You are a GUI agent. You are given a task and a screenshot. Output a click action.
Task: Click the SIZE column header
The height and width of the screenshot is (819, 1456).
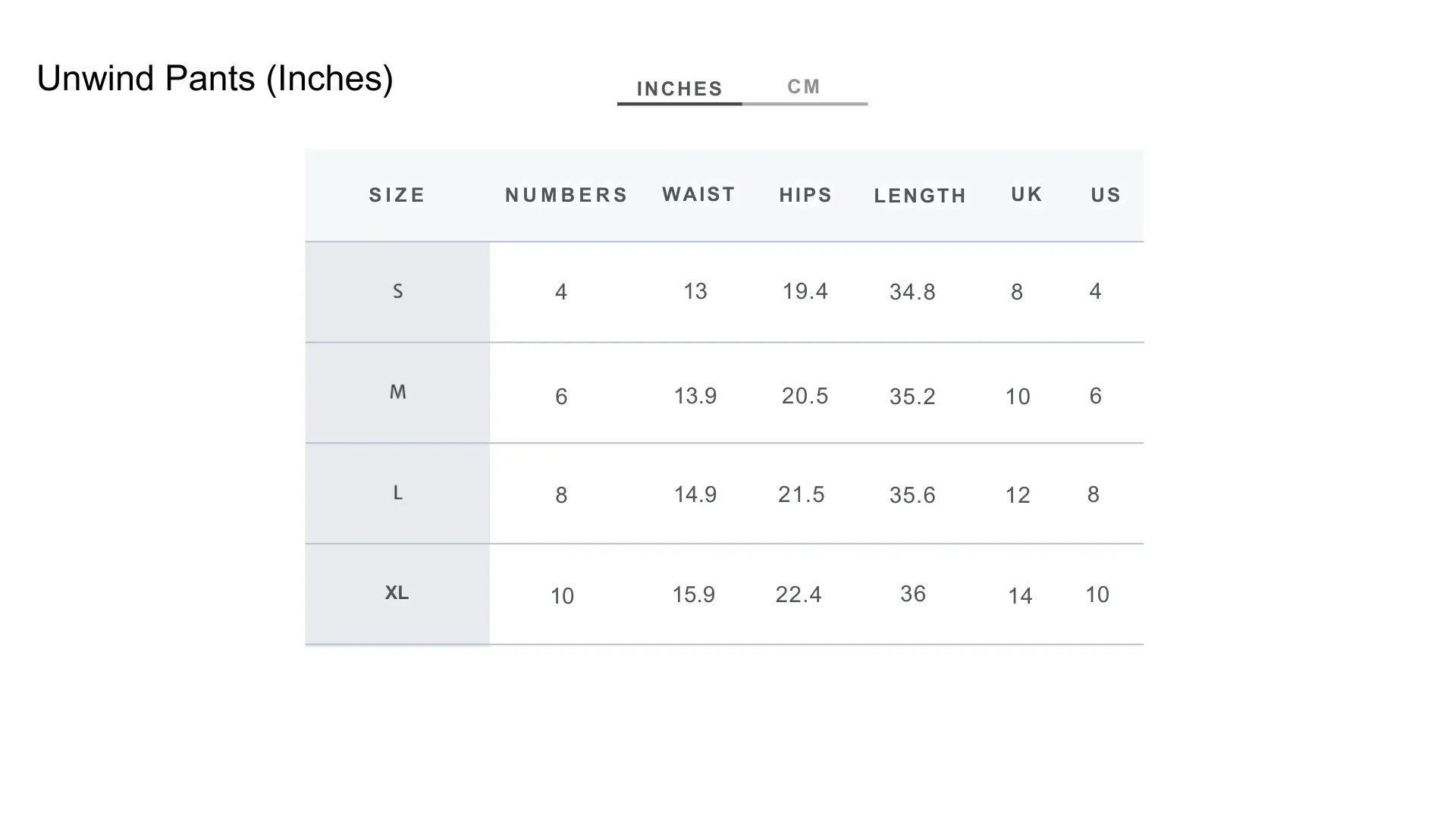pyautogui.click(x=397, y=195)
